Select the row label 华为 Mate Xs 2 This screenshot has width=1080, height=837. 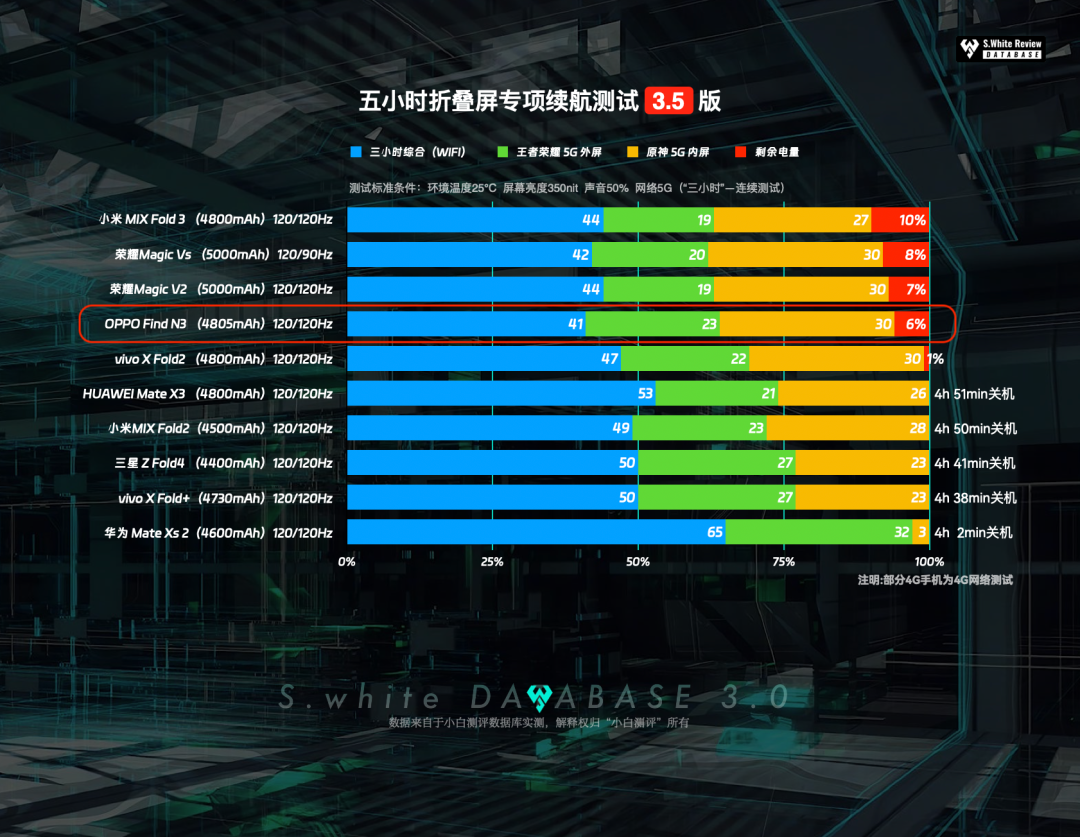(x=218, y=533)
